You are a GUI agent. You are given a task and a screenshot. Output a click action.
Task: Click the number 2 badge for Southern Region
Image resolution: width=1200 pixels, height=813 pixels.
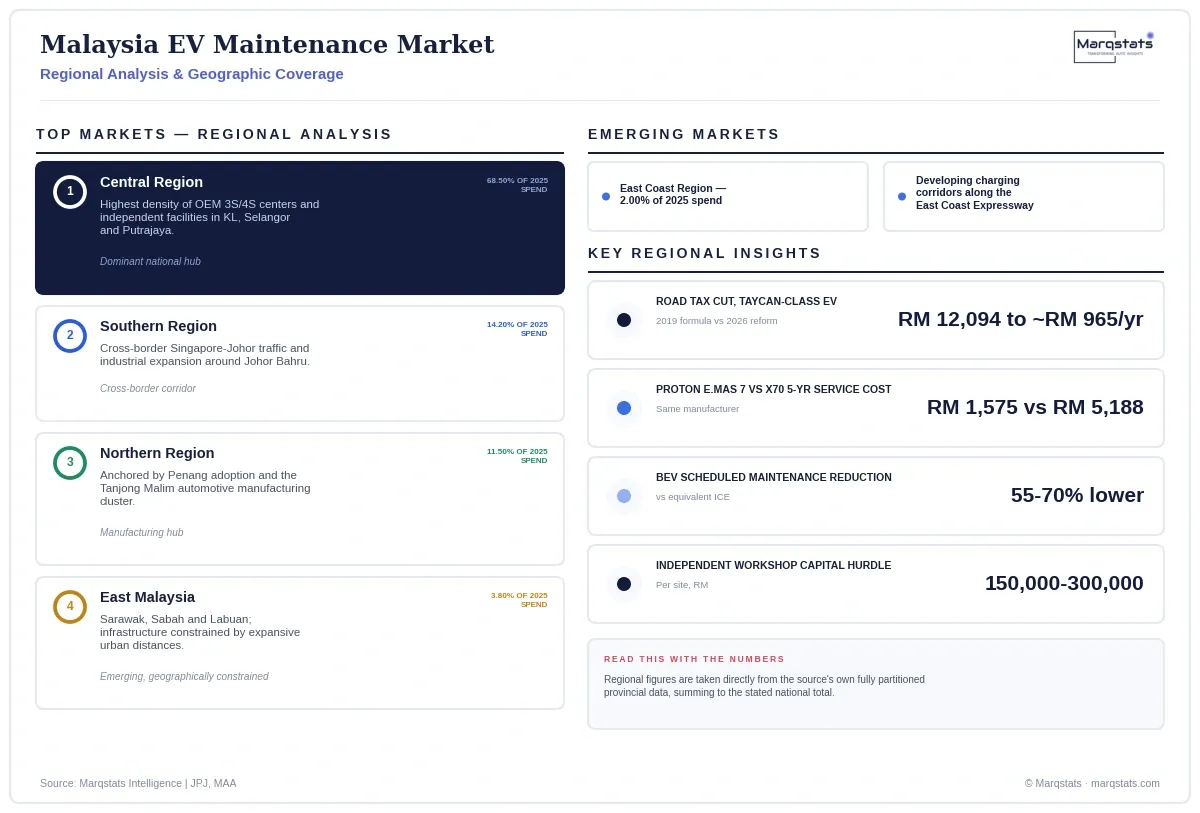[x=70, y=336]
